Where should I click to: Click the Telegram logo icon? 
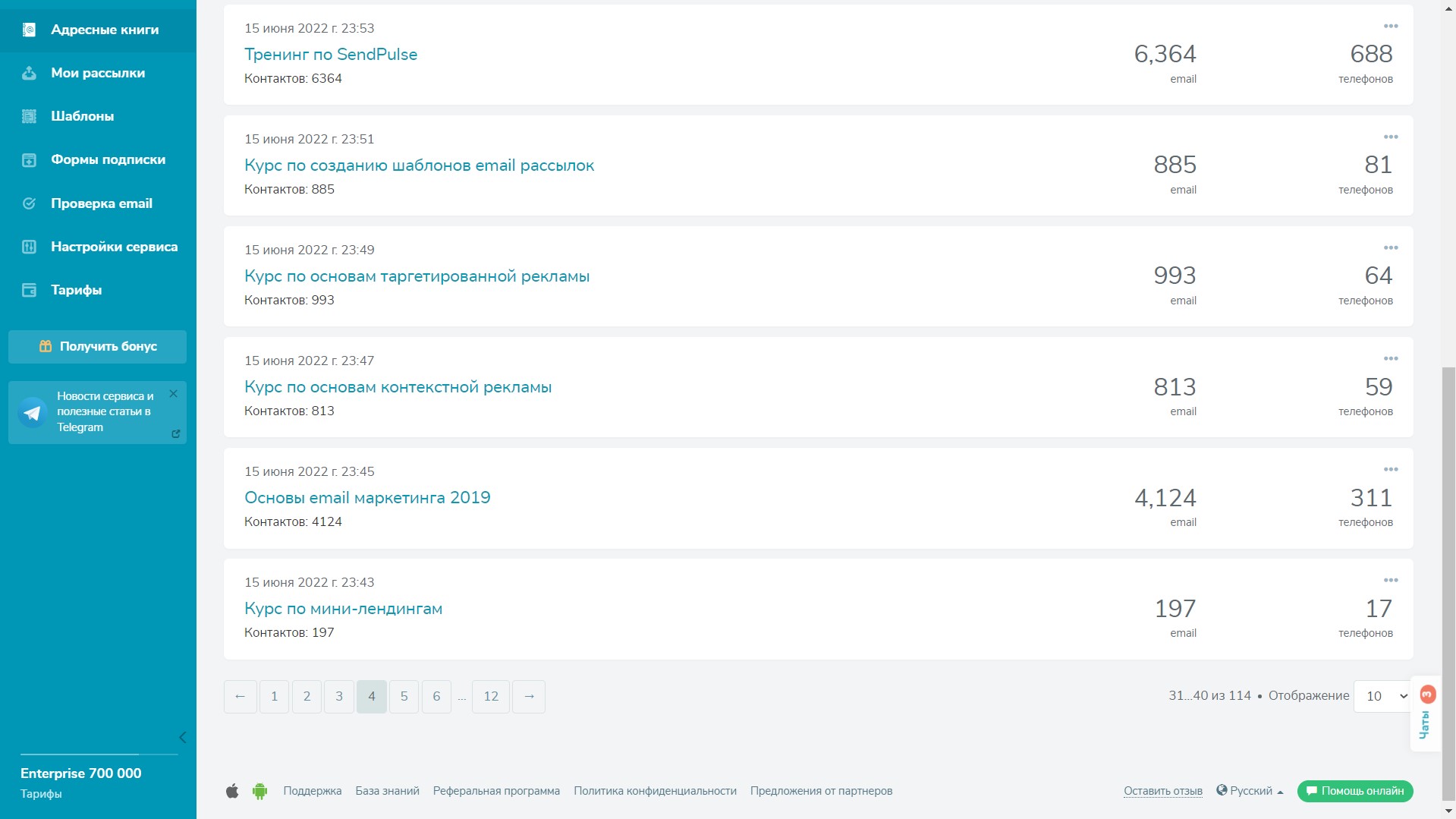pos(33,412)
